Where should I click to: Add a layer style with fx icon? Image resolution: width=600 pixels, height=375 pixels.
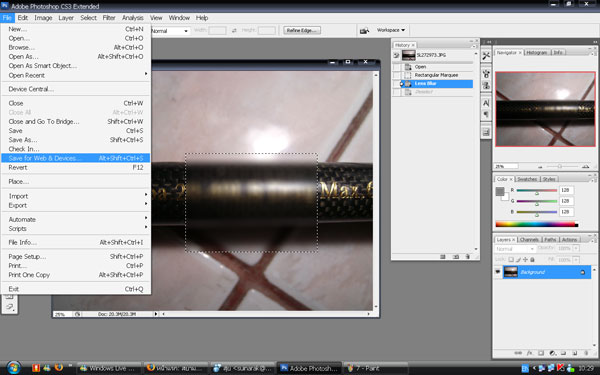point(530,353)
